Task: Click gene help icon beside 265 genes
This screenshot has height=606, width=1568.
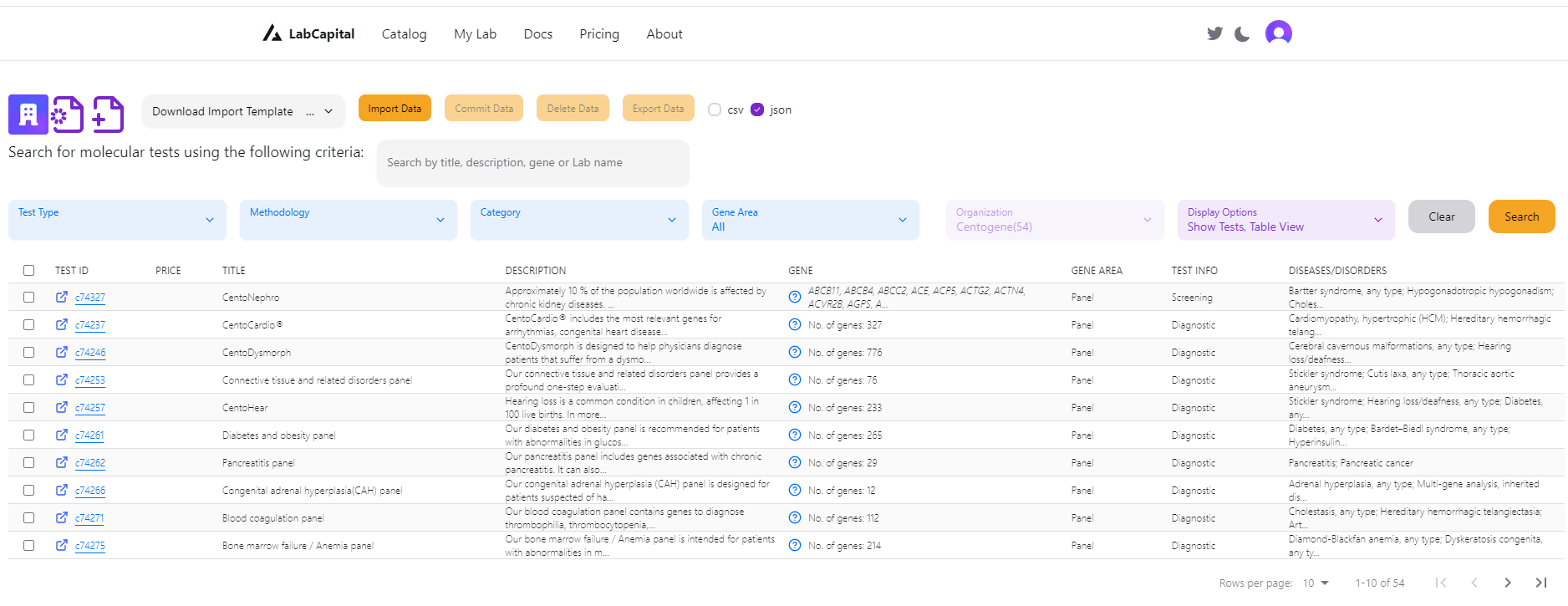Action: 795,435
